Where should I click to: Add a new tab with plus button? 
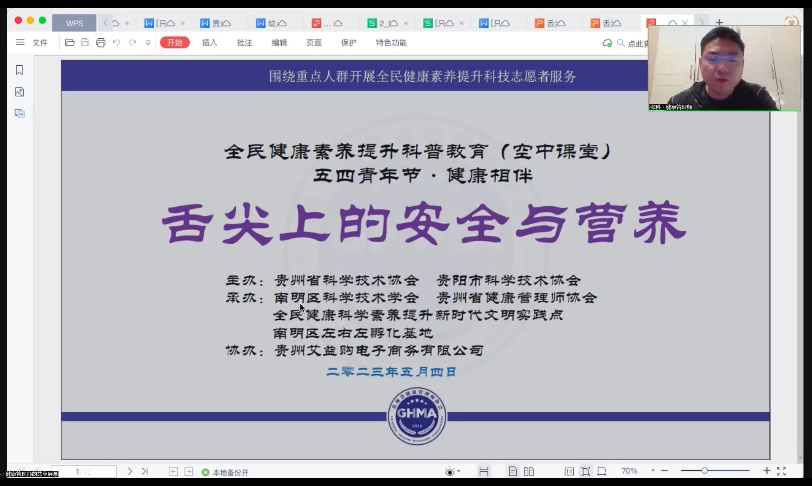[719, 23]
